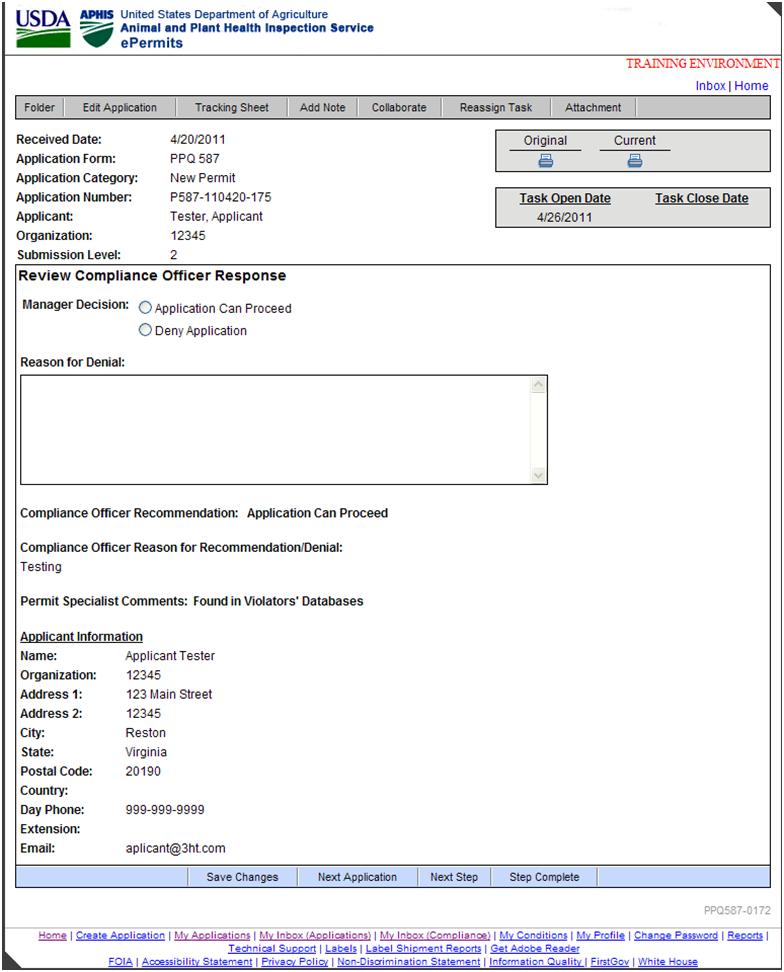The image size is (784, 972).
Task: Click the textbox scroll down arrow
Action: 539,475
